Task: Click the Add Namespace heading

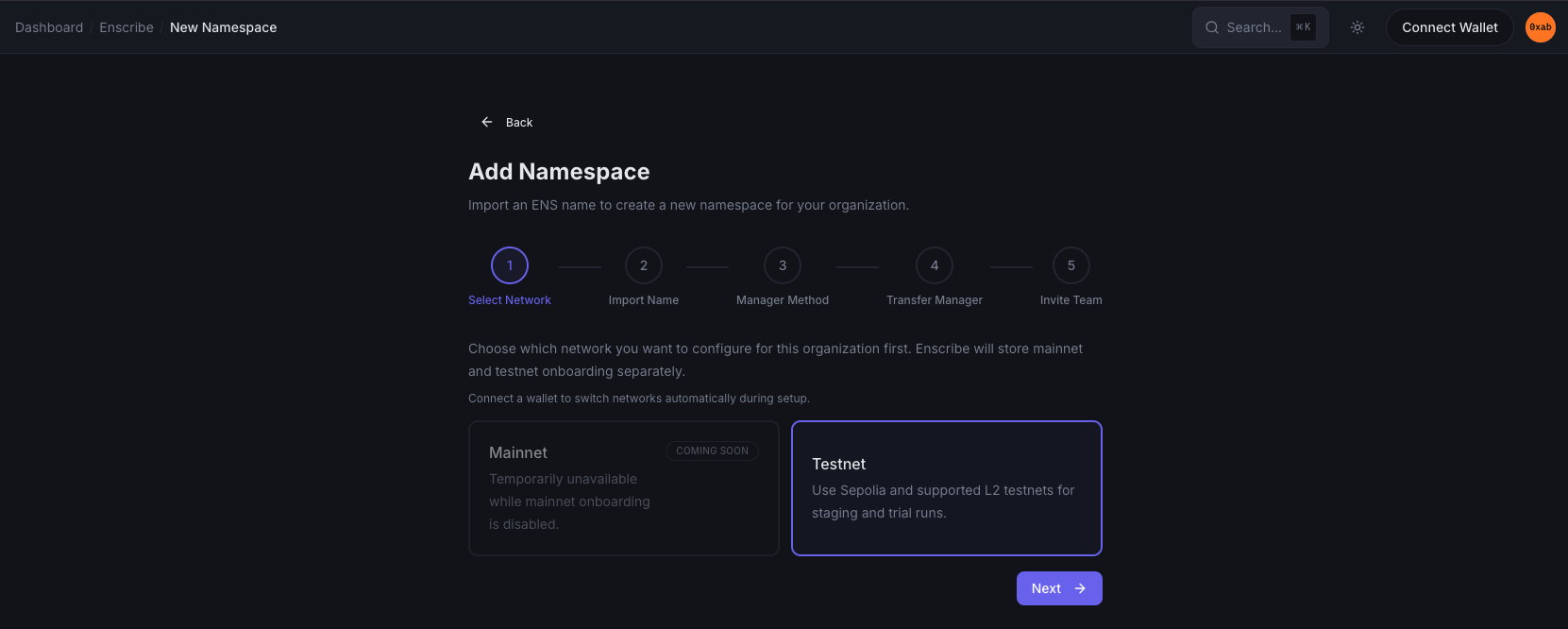Action: 559,172
